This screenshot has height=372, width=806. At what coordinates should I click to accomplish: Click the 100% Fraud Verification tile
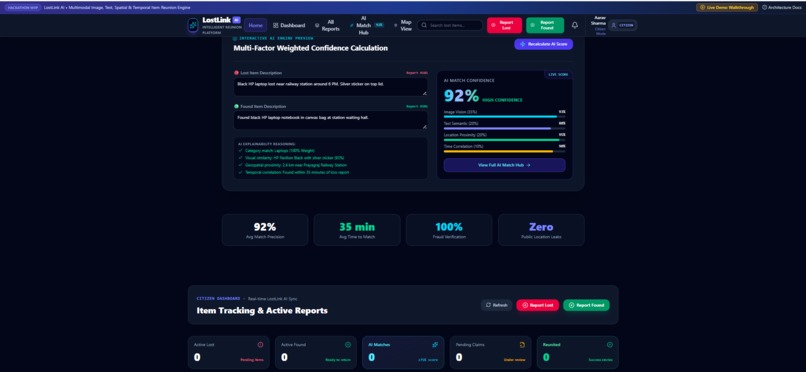(449, 230)
